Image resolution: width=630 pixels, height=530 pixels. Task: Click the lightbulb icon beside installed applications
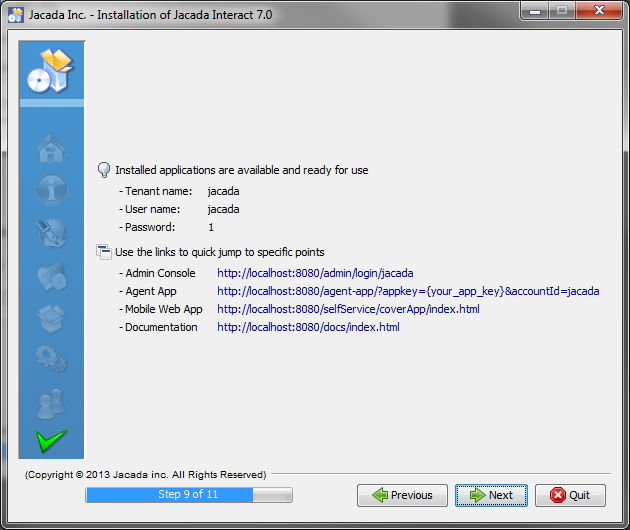(x=104, y=170)
